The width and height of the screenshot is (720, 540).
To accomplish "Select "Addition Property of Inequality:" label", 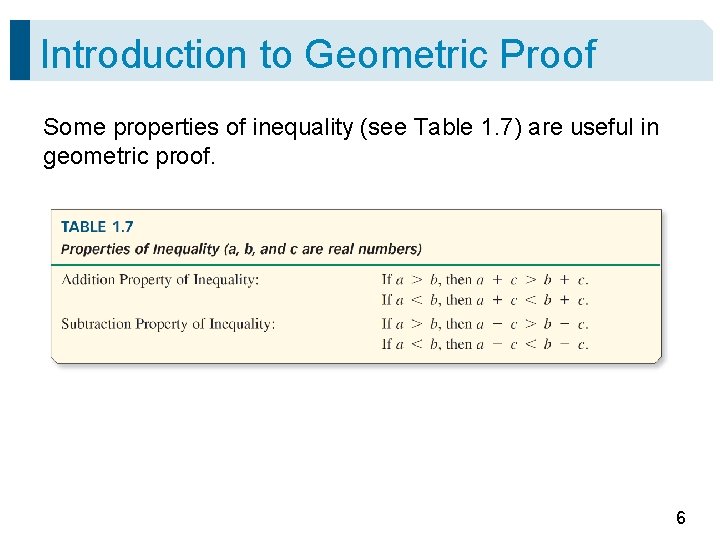I will [160, 279].
